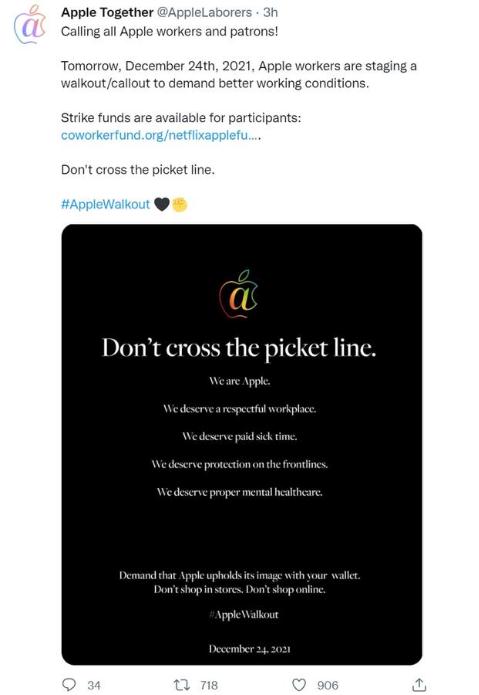
Task: Click the black heart emoji after the hashtag
Action: [161, 204]
